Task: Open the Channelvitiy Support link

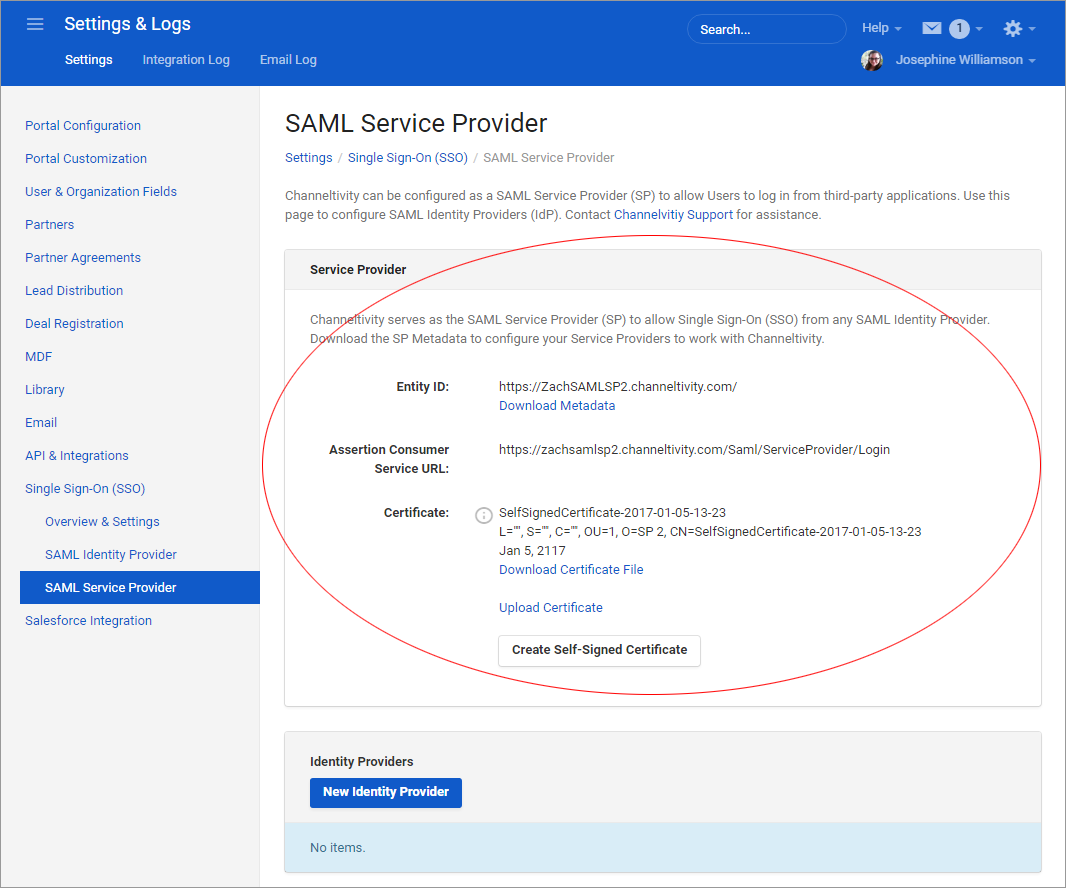Action: (673, 215)
